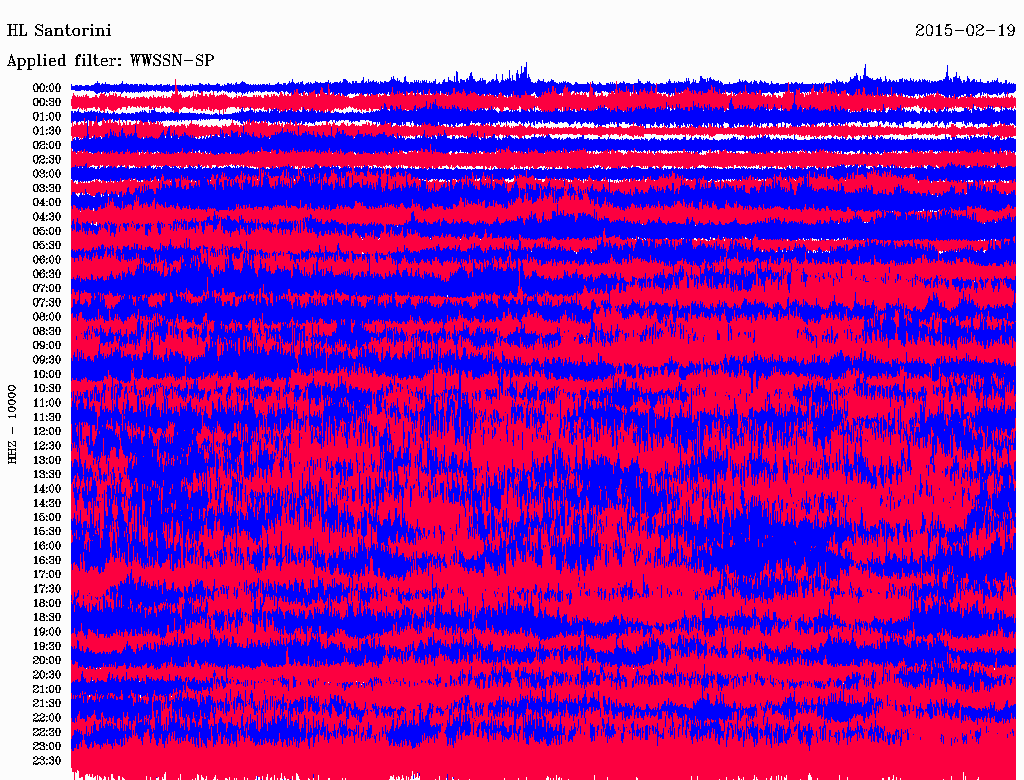This screenshot has height=780, width=1024.
Task: Click the date 2015-02-19
Action: [965, 31]
